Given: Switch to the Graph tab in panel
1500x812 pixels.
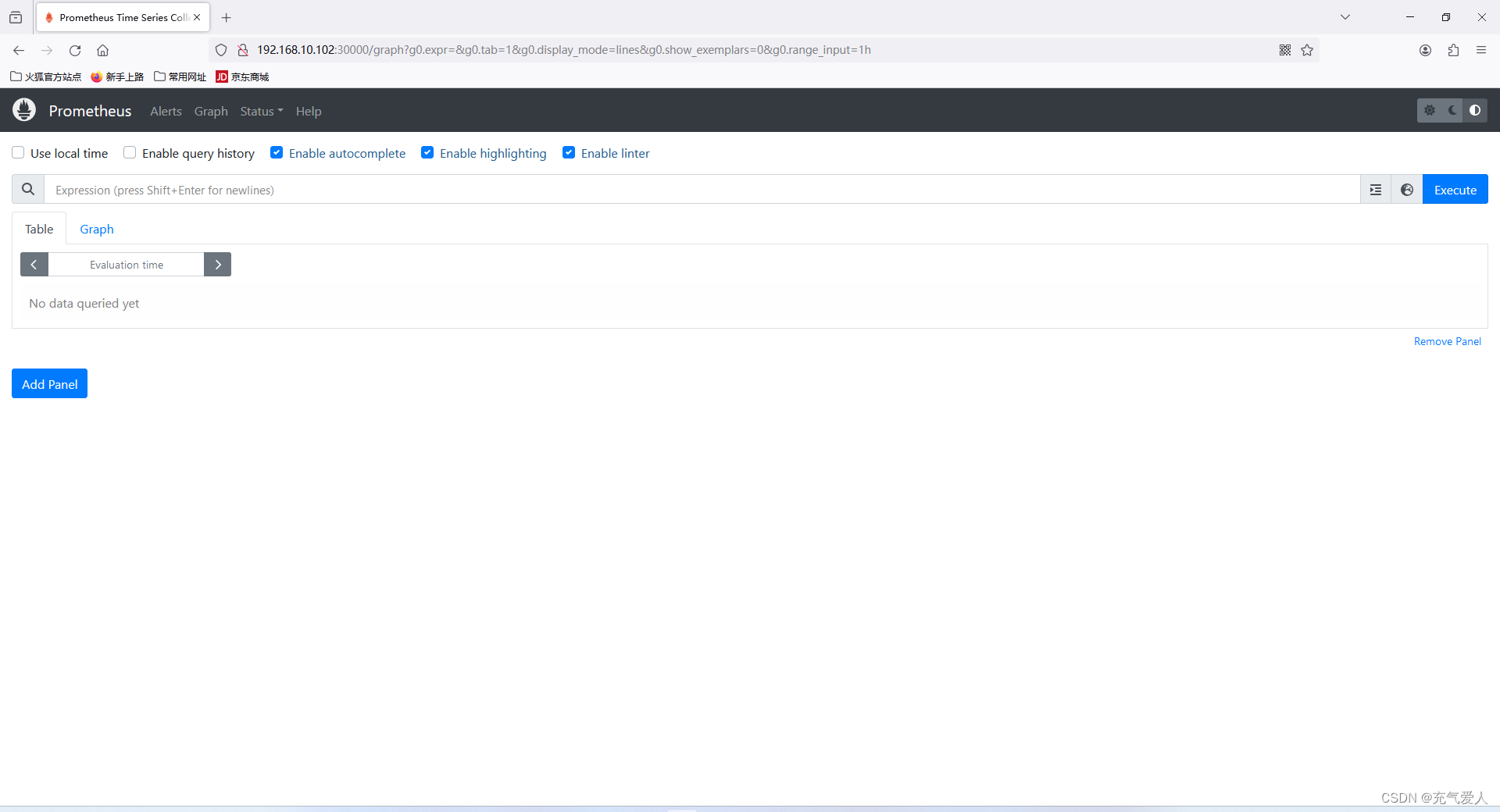Looking at the screenshot, I should pyautogui.click(x=97, y=229).
